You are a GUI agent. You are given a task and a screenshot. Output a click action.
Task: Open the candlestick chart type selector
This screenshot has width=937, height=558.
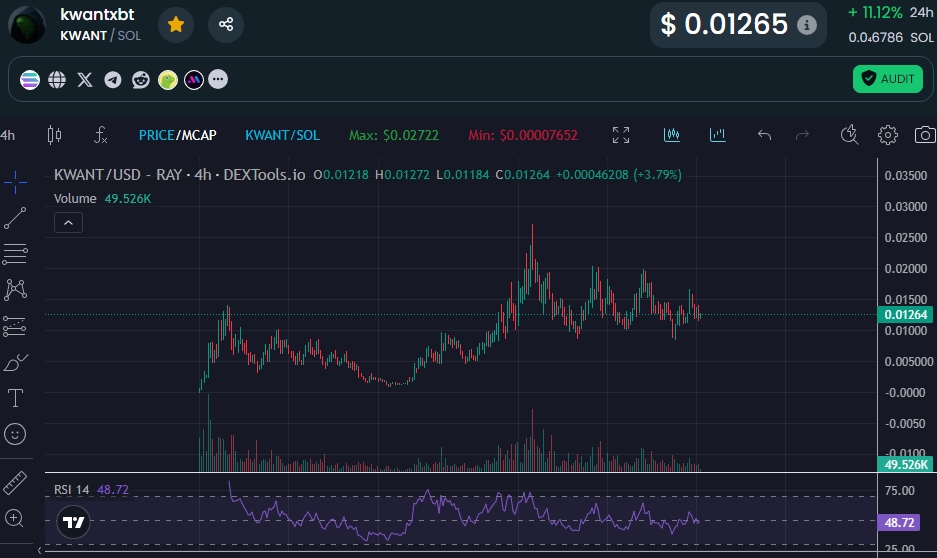54,135
